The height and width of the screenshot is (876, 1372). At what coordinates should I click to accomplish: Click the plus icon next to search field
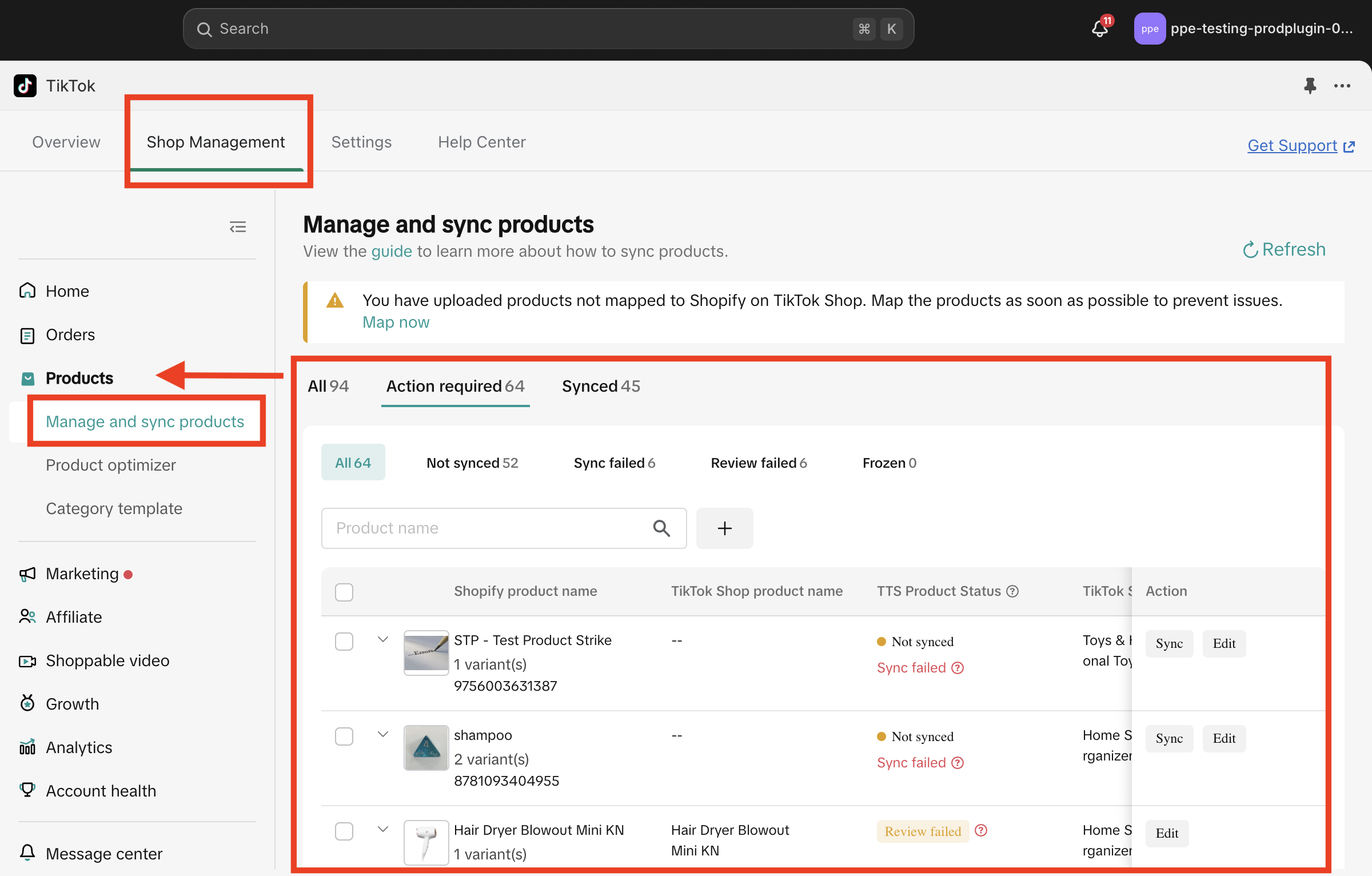[x=724, y=528]
